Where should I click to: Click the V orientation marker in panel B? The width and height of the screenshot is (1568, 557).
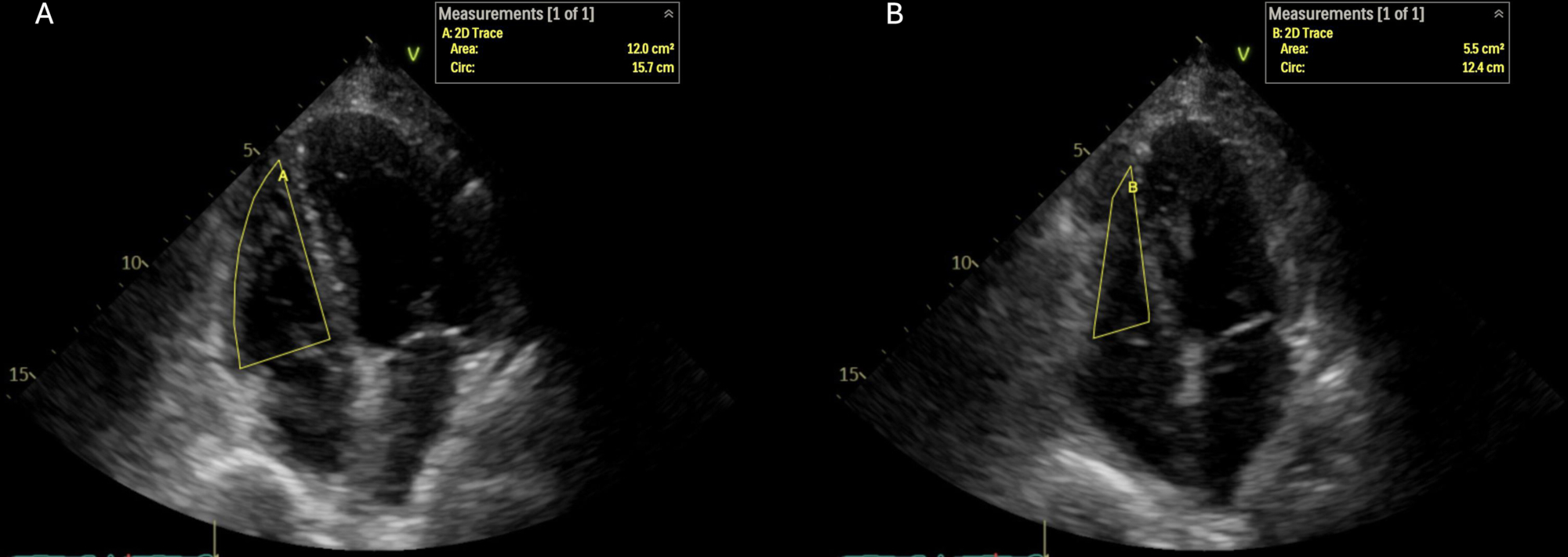pyautogui.click(x=1243, y=54)
